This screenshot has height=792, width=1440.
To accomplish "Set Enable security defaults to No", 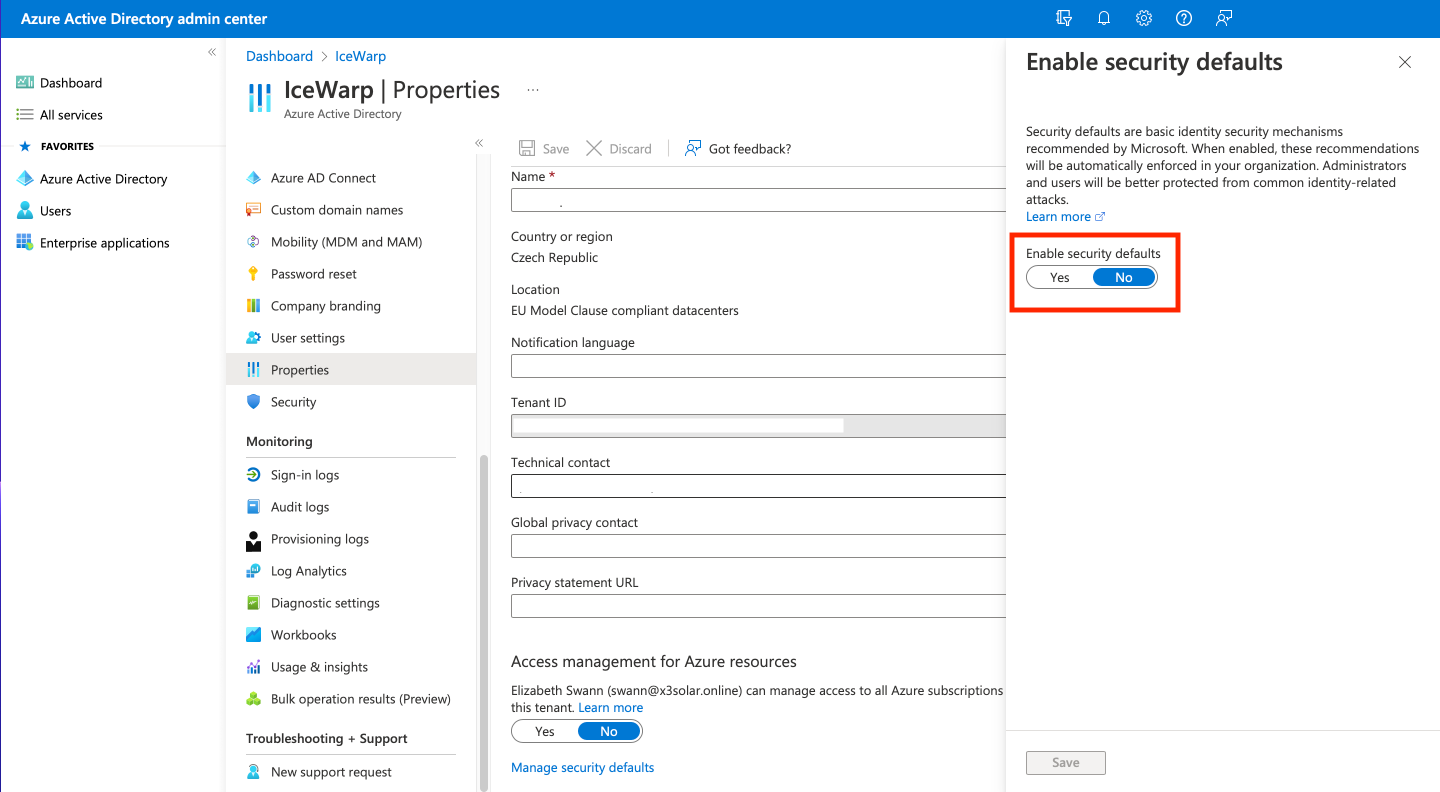I will 1124,277.
